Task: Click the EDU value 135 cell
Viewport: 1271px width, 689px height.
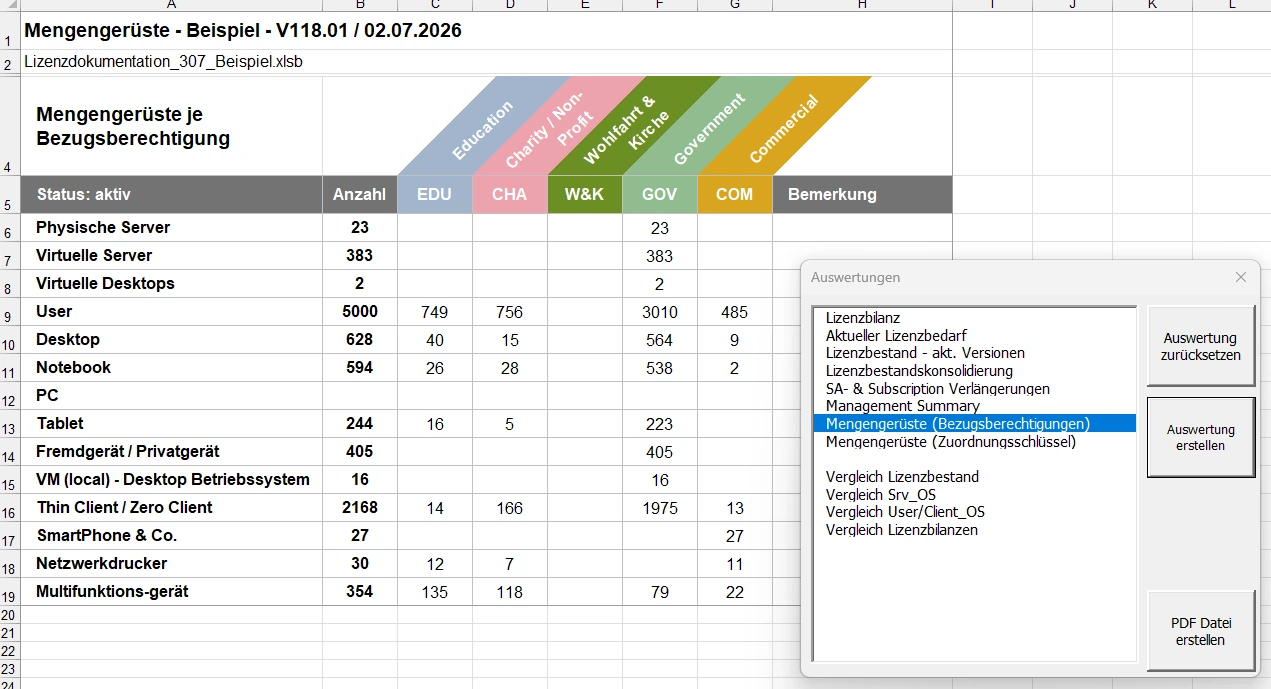Action: (434, 591)
